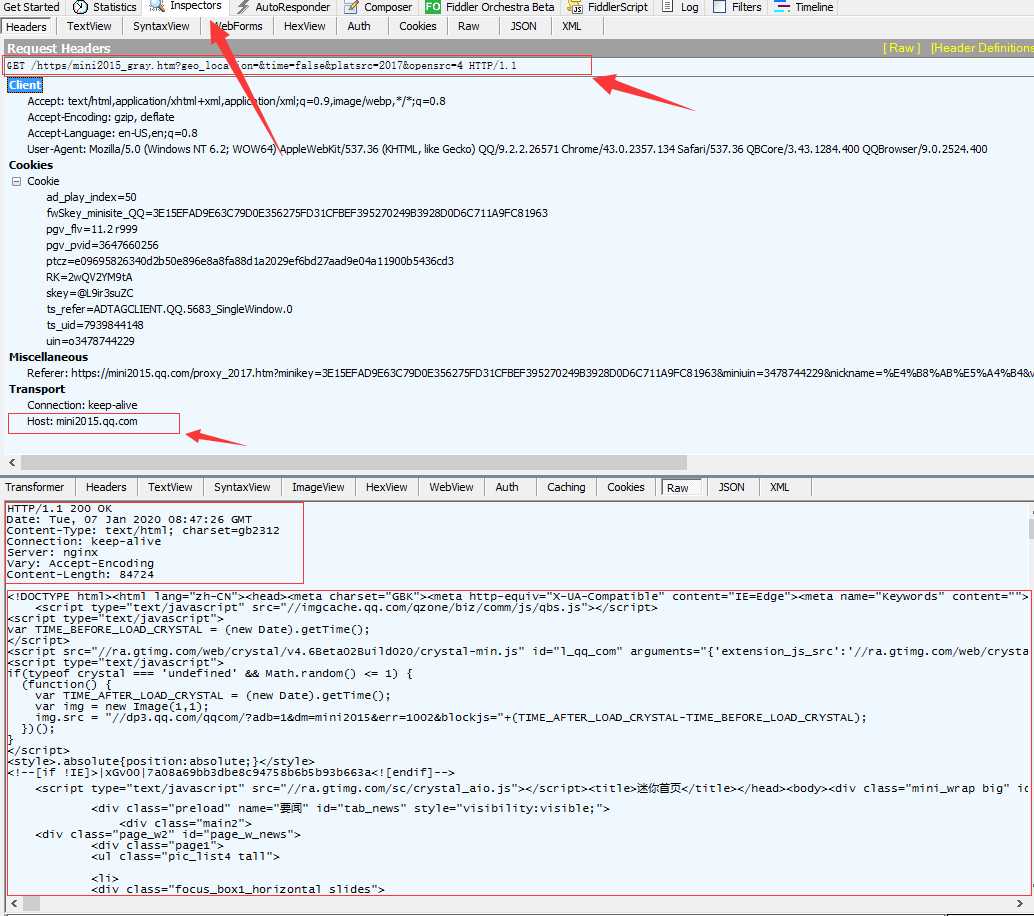
Task: Click the request pane horizontal scrollbar thumb
Action: (x=353, y=463)
